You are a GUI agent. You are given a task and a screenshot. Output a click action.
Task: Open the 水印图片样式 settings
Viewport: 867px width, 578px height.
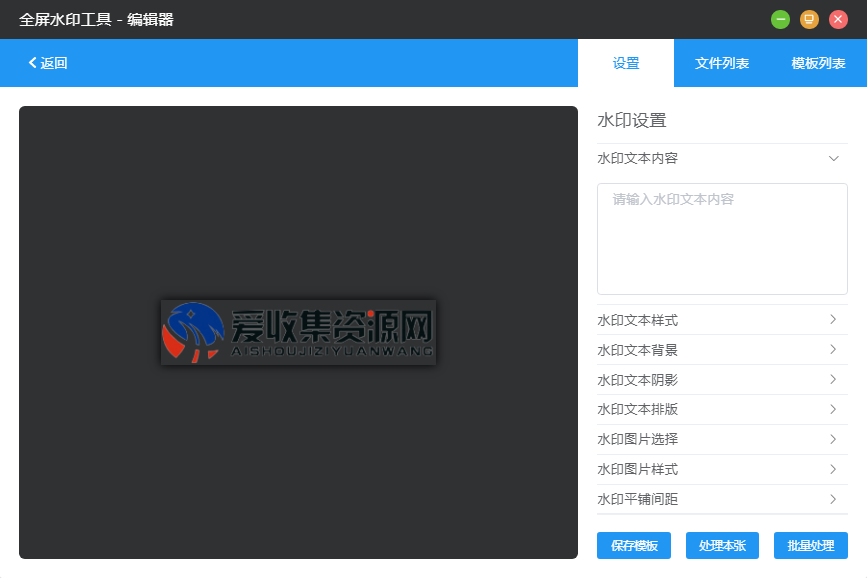coord(722,469)
